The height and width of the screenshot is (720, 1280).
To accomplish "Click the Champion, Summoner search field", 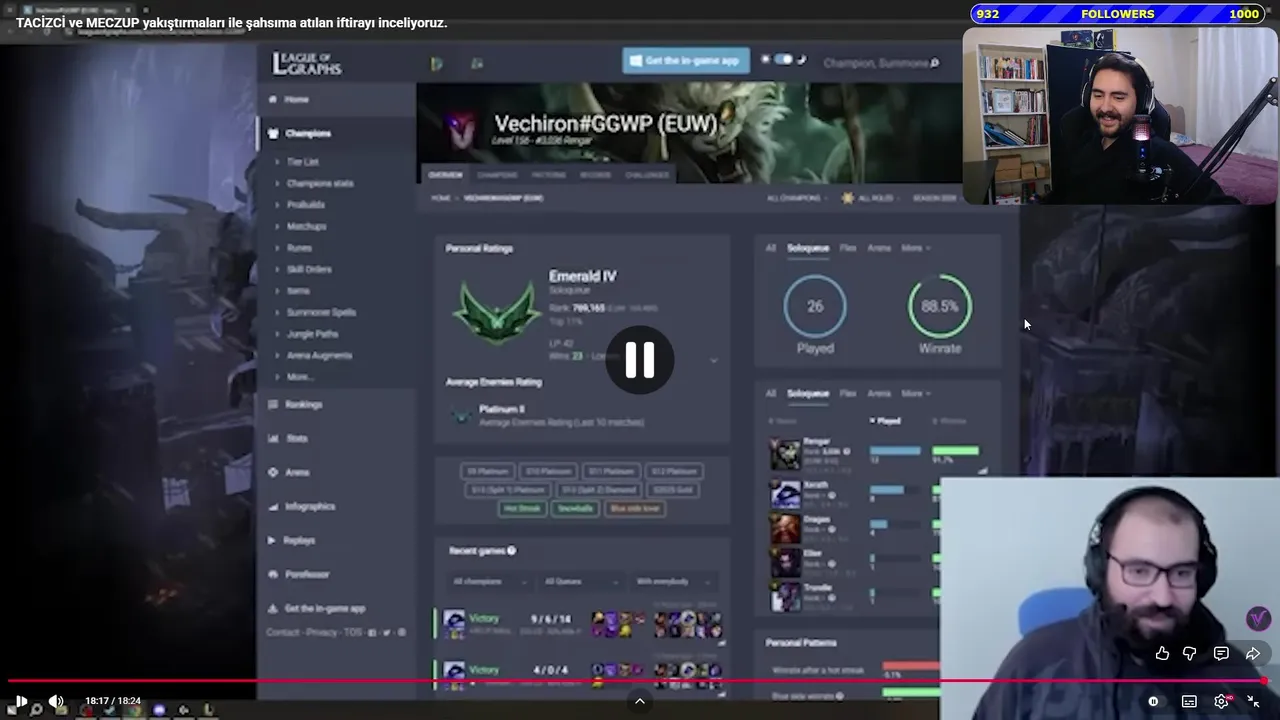I will (x=875, y=63).
